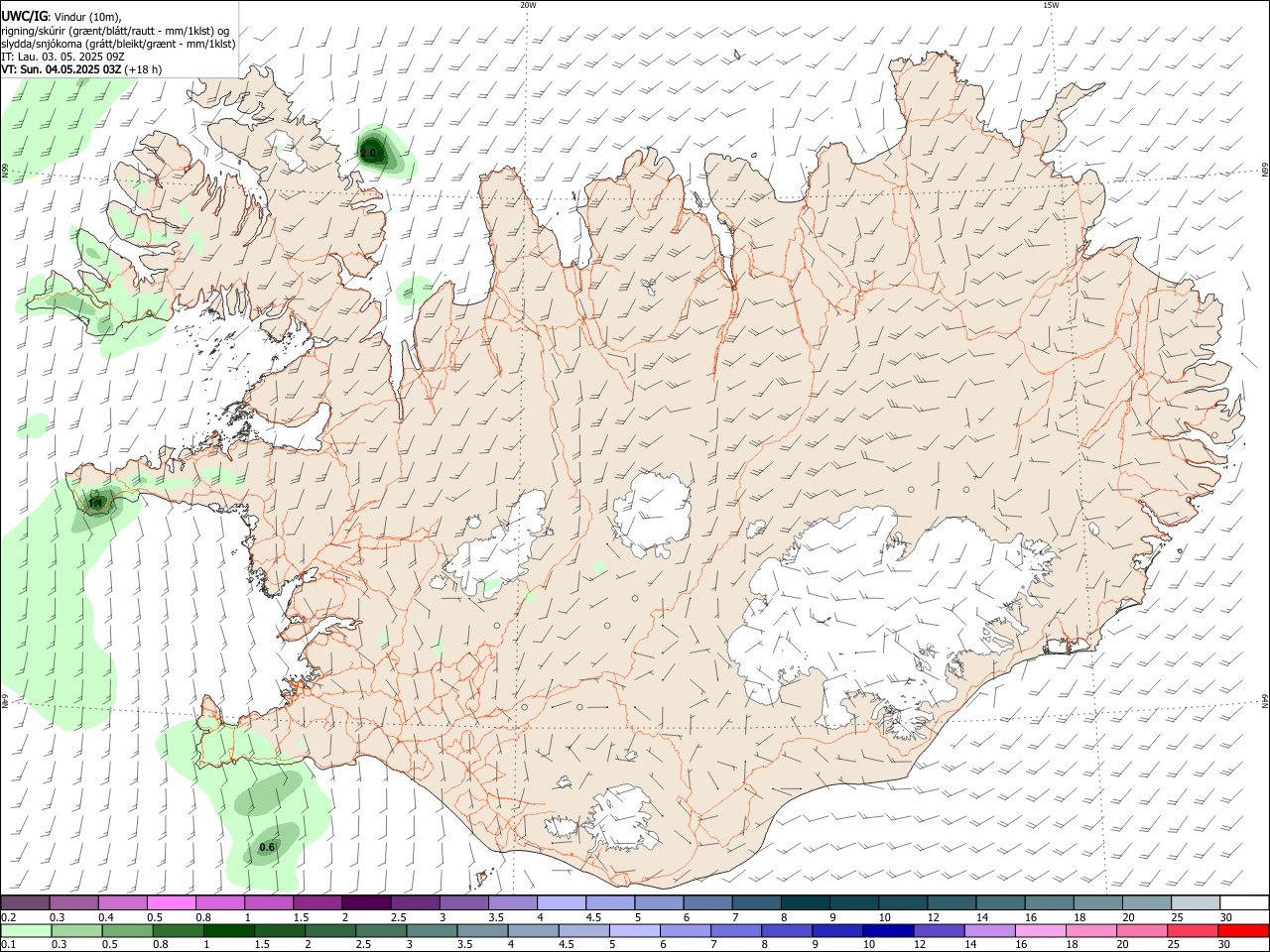Pick lower scale swatch between 0.5 and 0.8
1270x952 pixels.
(127, 930)
